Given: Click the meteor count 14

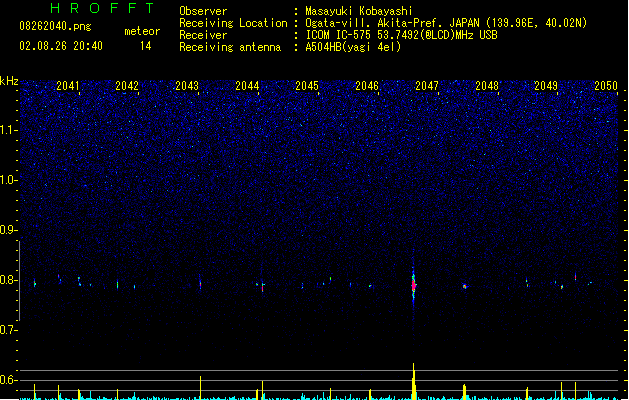Looking at the screenshot, I should pos(146,46).
